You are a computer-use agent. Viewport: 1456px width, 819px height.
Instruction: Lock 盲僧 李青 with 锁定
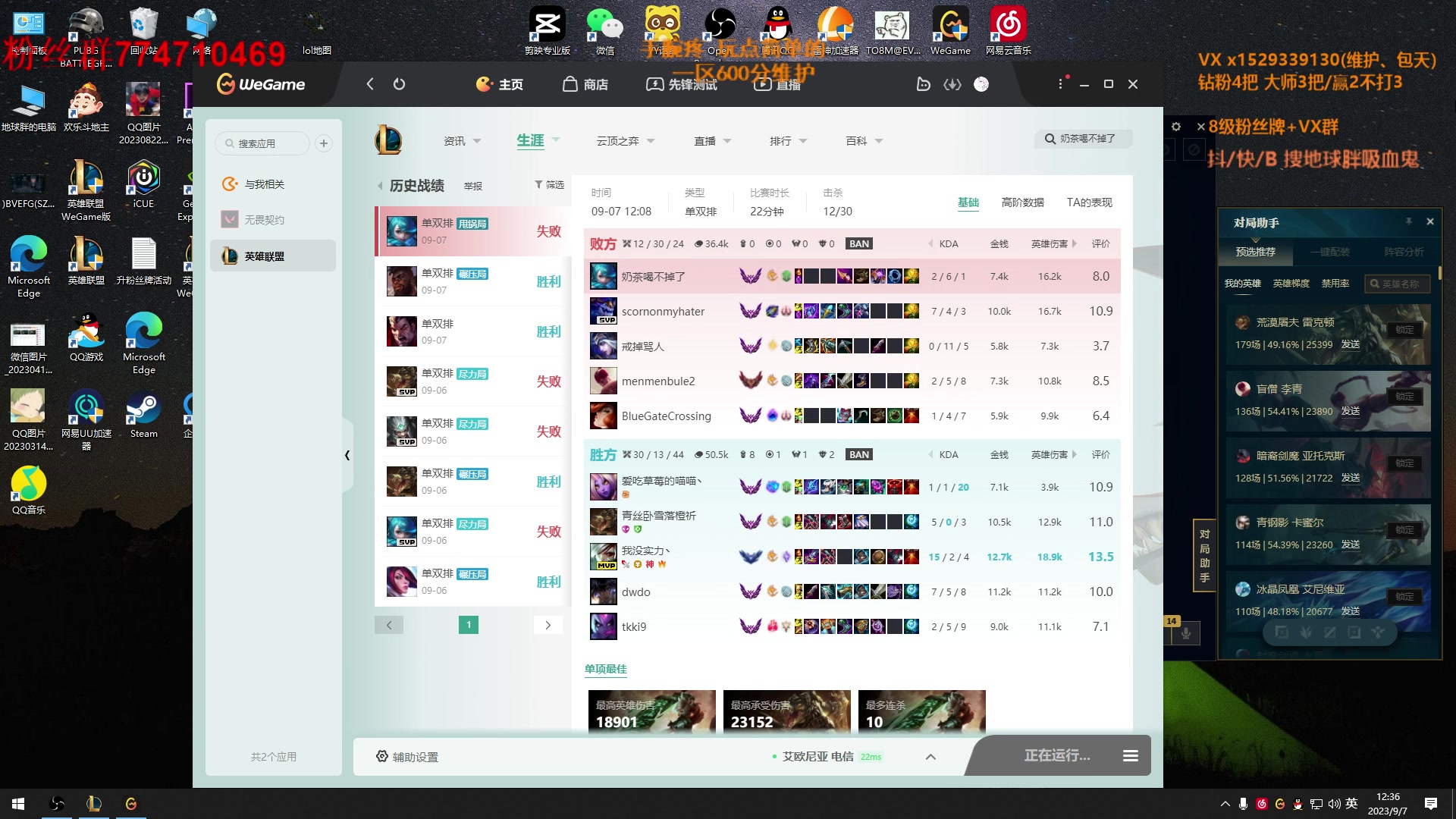pos(1404,397)
